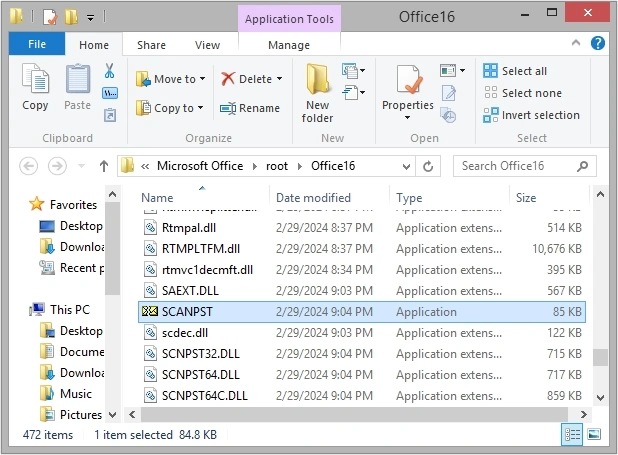
Task: Sort by the Size column header
Action: point(549,197)
